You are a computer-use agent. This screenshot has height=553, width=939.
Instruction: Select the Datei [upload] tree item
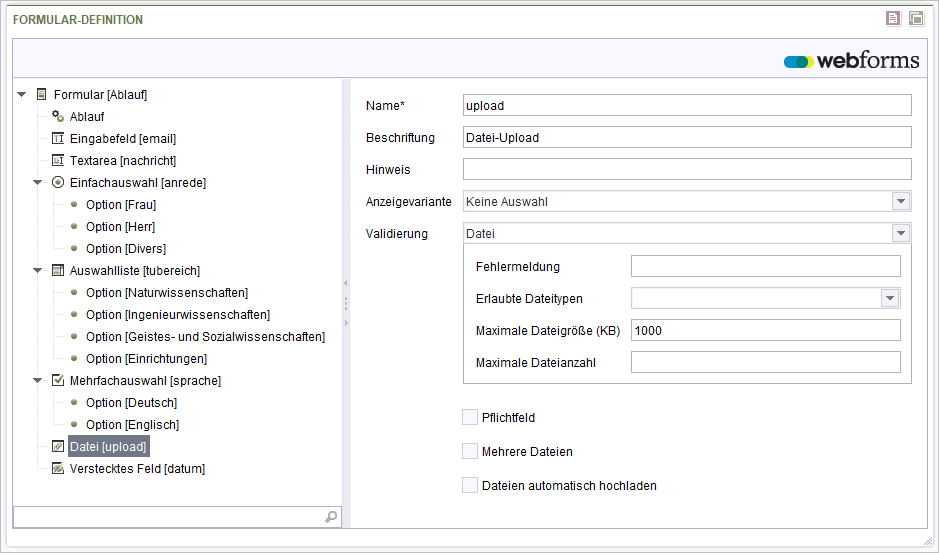pos(108,446)
